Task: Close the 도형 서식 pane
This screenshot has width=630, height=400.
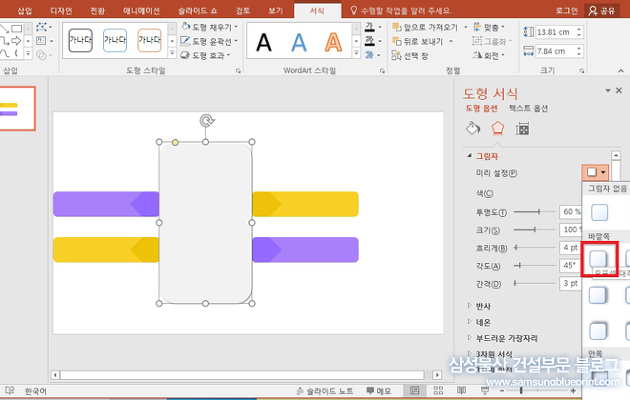Action: click(619, 90)
